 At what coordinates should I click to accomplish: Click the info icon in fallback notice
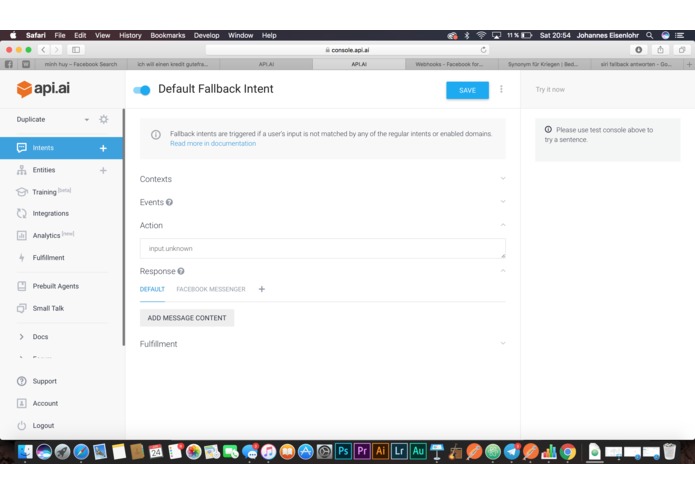coord(156,135)
